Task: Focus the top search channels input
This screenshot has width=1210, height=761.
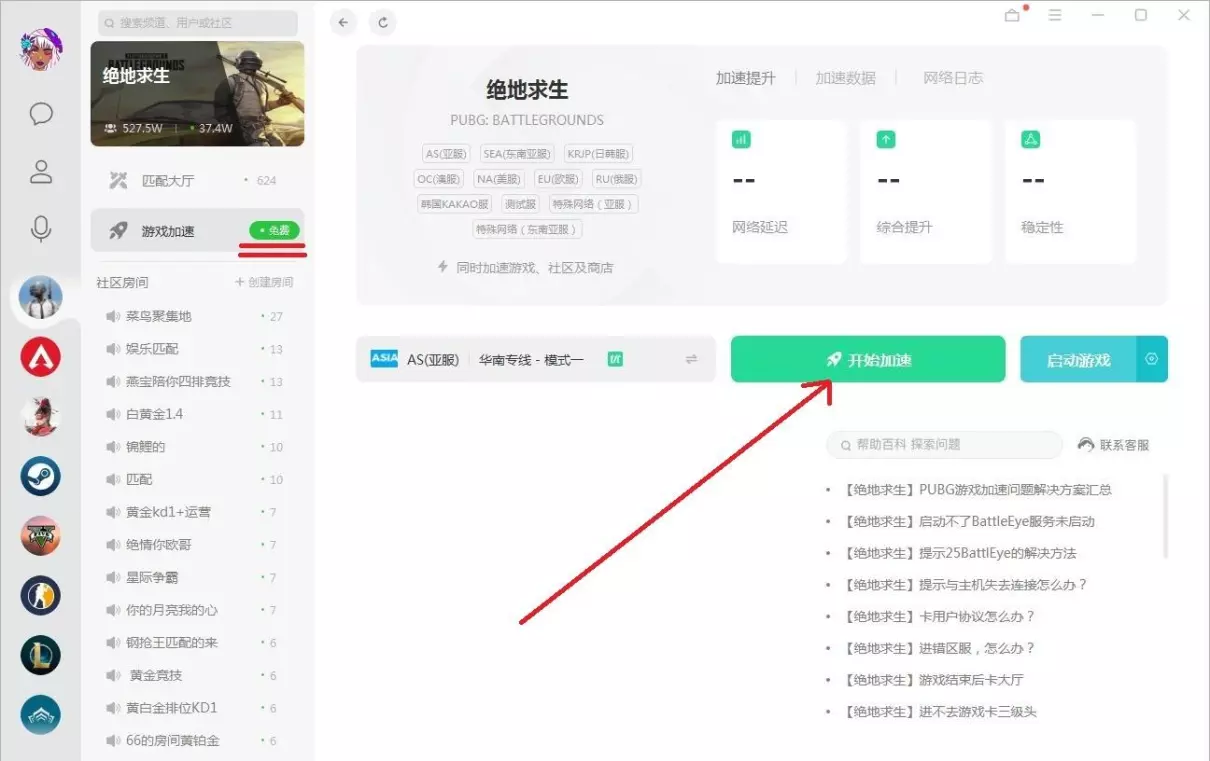Action: pos(198,22)
